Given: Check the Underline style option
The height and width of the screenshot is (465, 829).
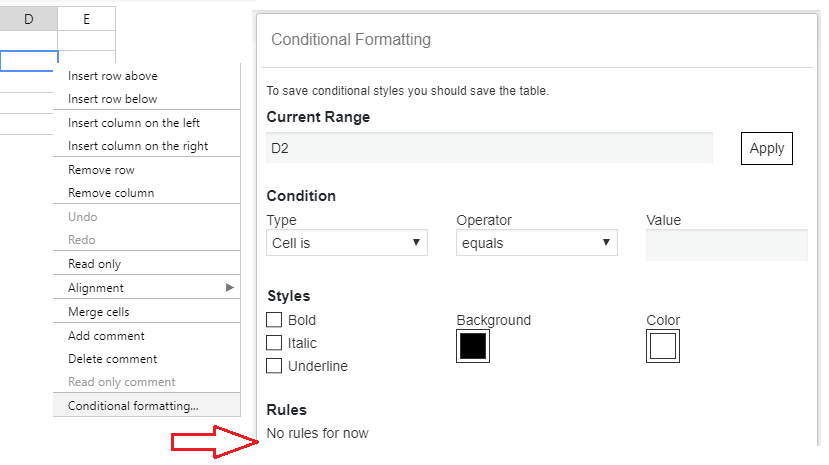Looking at the screenshot, I should pos(274,366).
